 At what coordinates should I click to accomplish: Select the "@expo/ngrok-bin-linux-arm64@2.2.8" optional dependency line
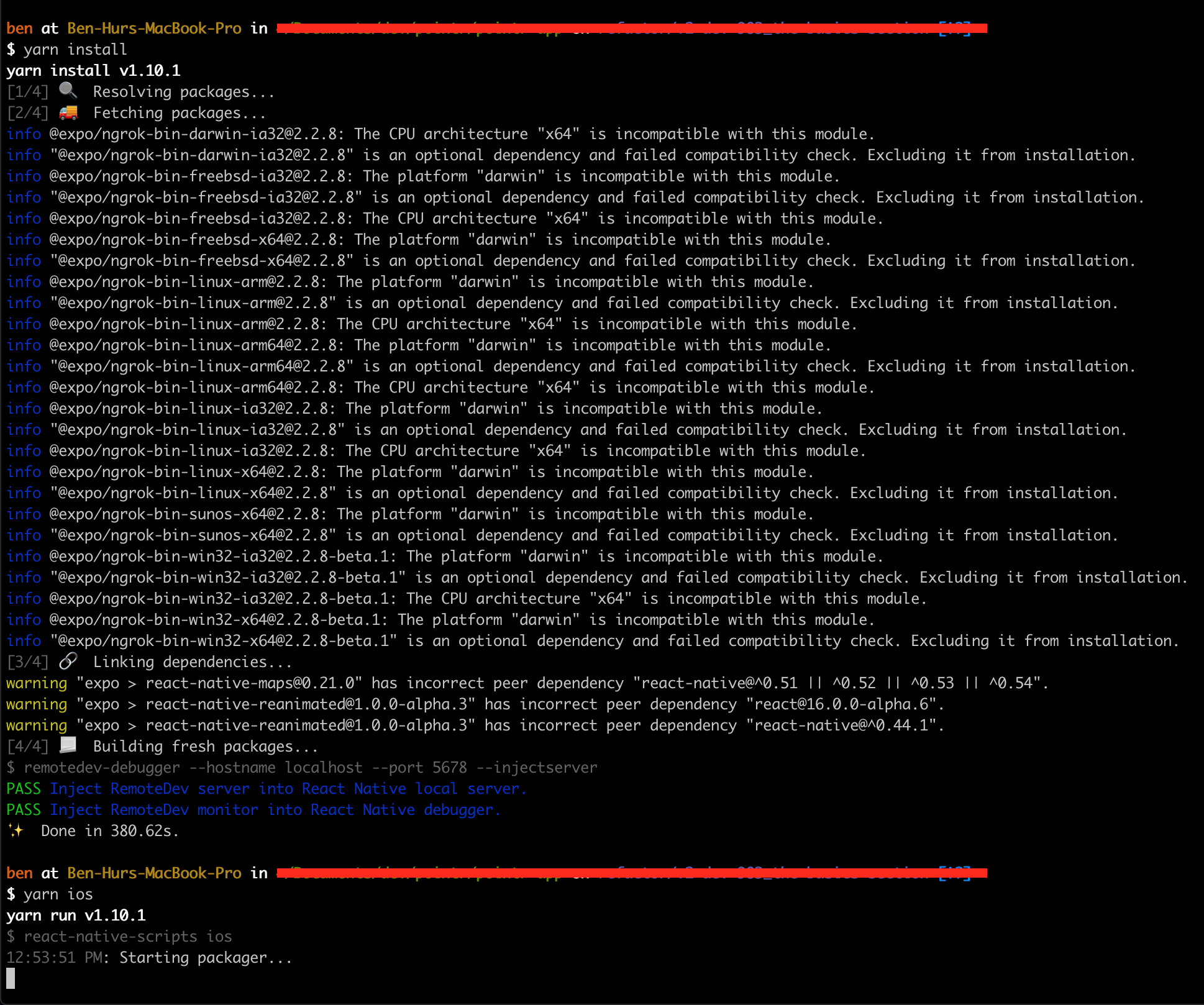coord(571,366)
